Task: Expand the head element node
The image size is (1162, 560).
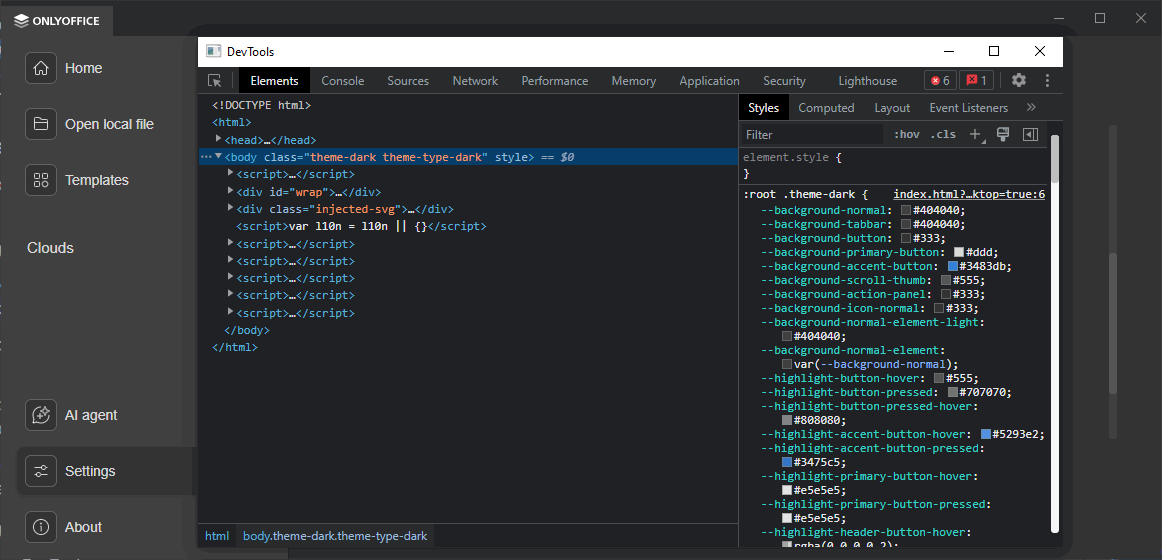Action: tap(219, 139)
